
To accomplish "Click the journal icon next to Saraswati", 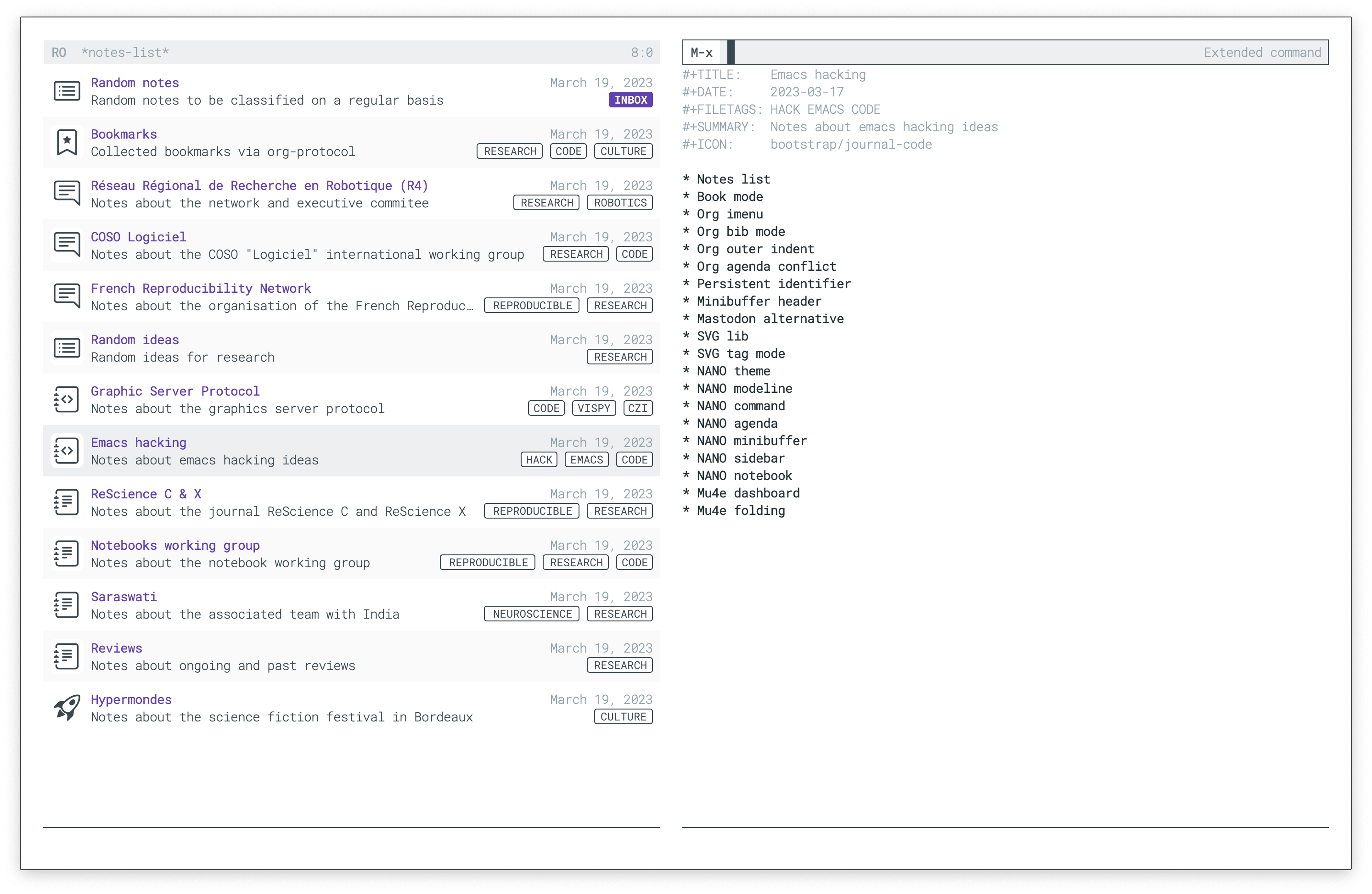I will [x=67, y=605].
